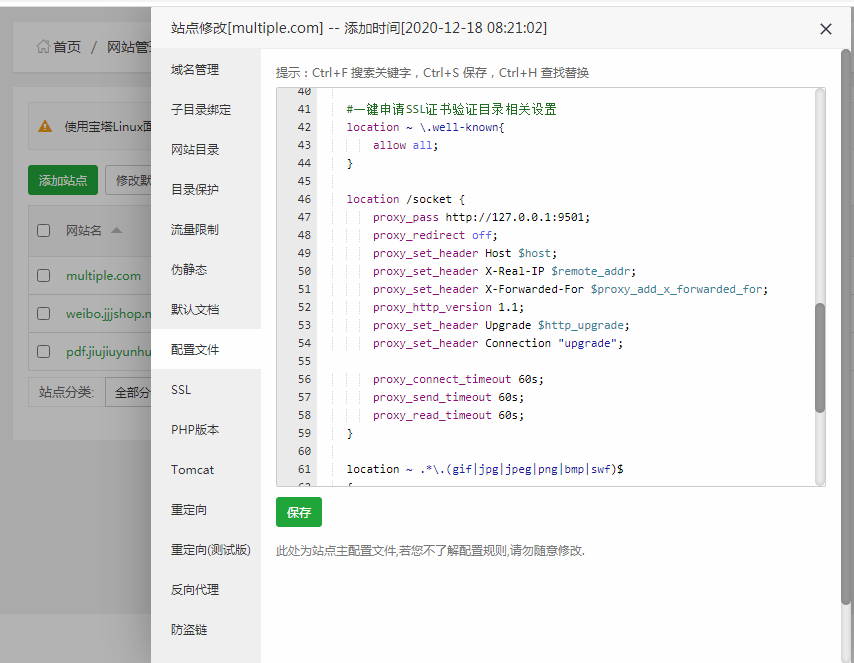The image size is (854, 663).
Task: Click the X-Real-IP header line
Action: (504, 271)
